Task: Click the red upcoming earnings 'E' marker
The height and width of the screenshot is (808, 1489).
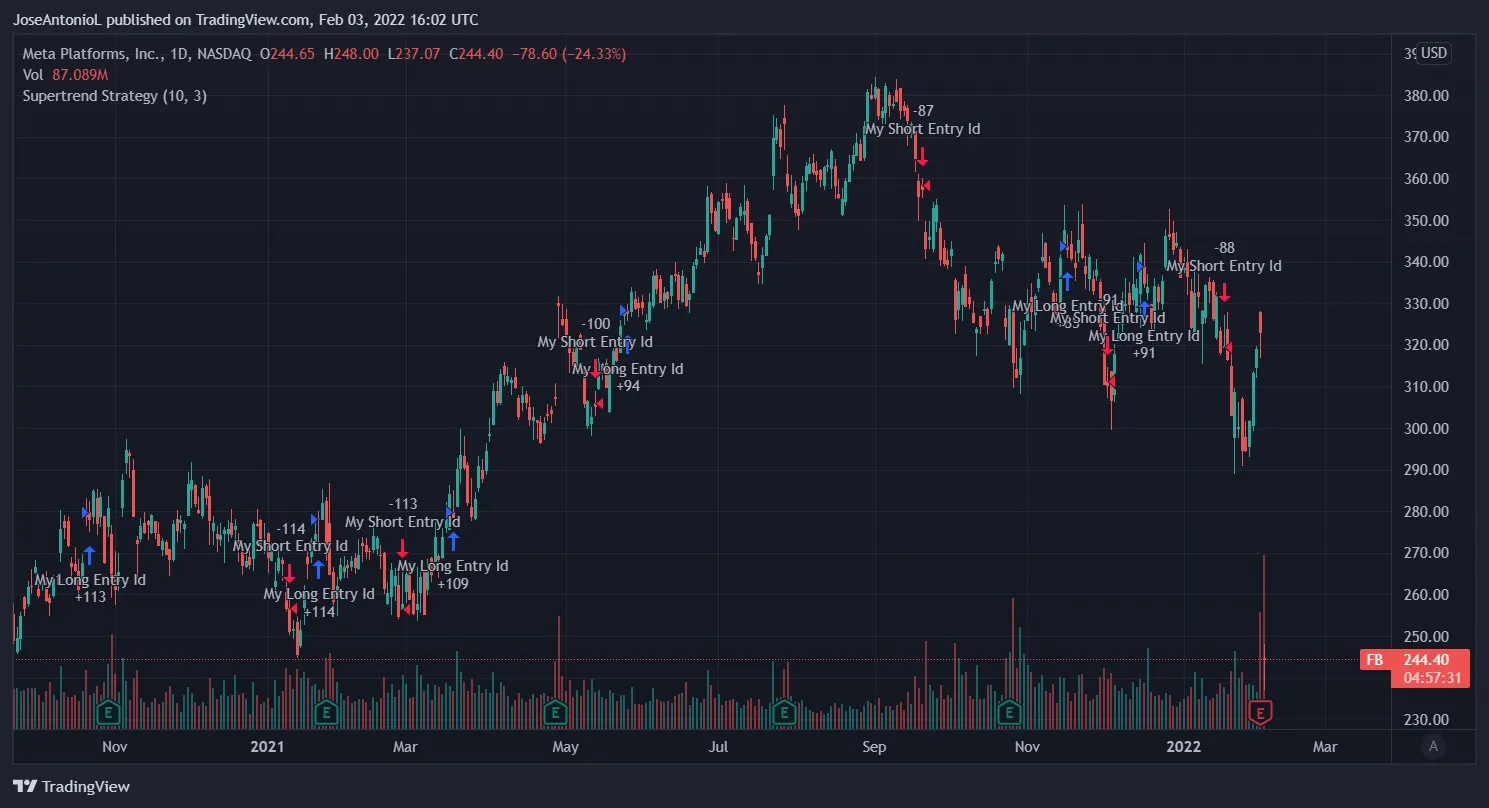Action: click(1261, 713)
